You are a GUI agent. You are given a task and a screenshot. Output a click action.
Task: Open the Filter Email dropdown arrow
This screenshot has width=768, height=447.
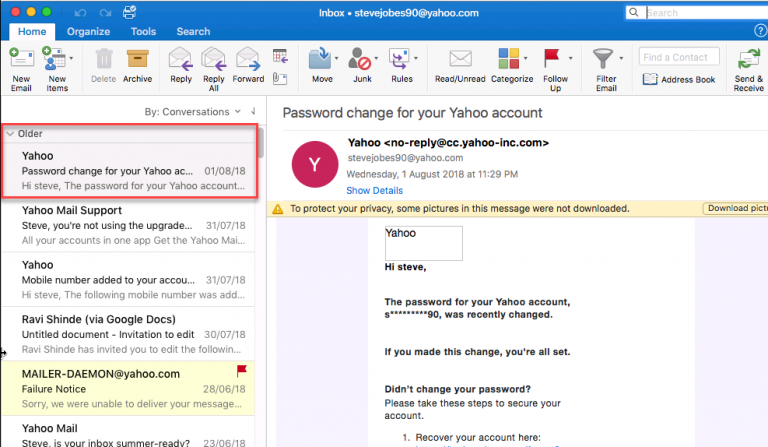(621, 58)
